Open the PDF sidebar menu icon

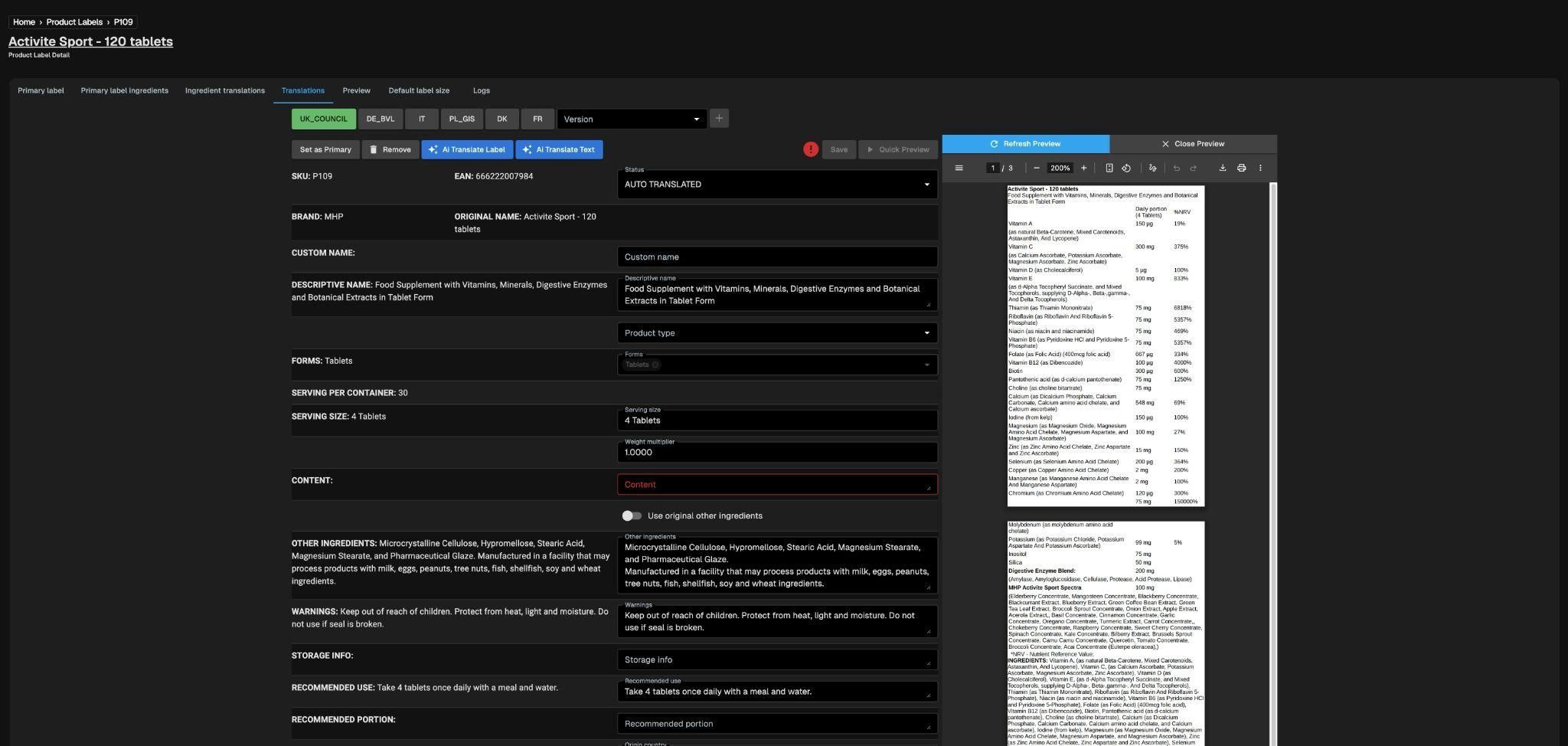959,168
